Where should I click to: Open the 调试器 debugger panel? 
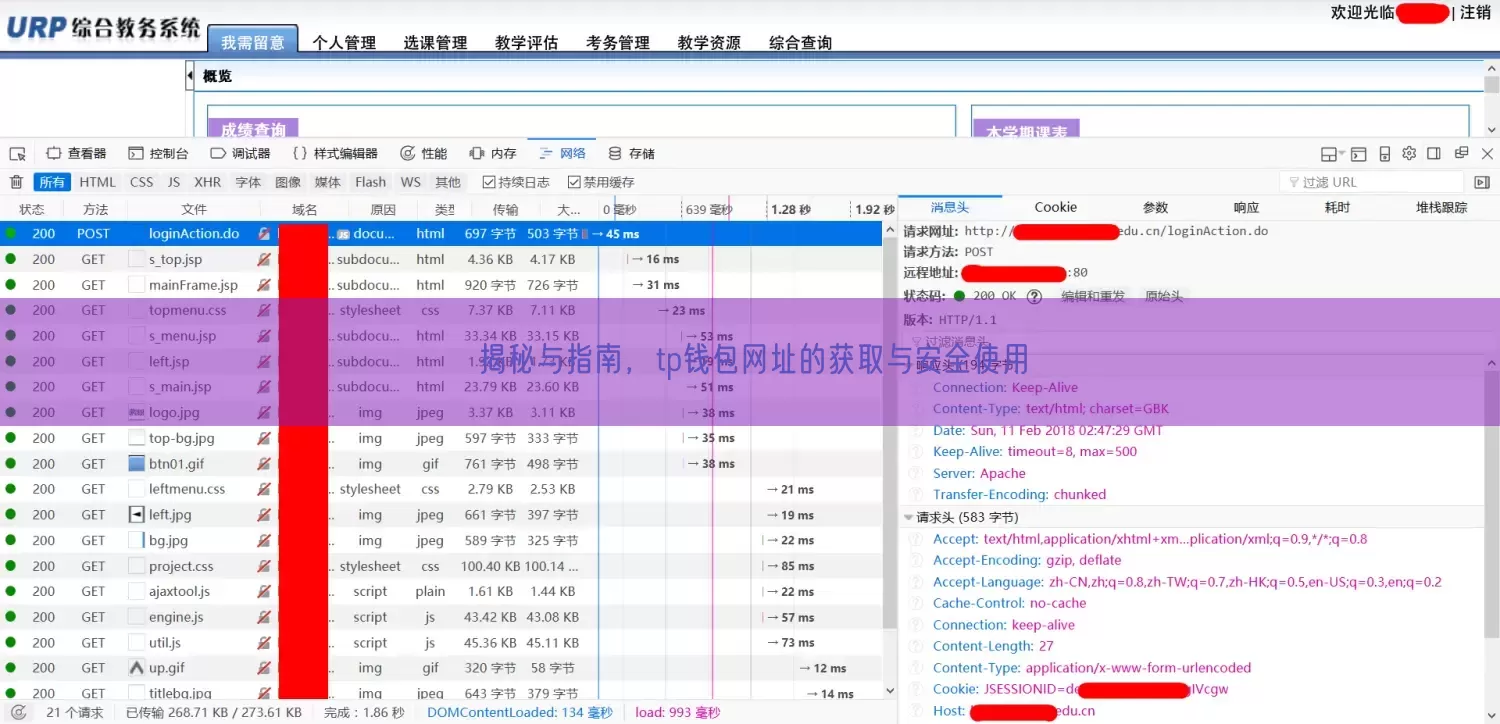(240, 154)
